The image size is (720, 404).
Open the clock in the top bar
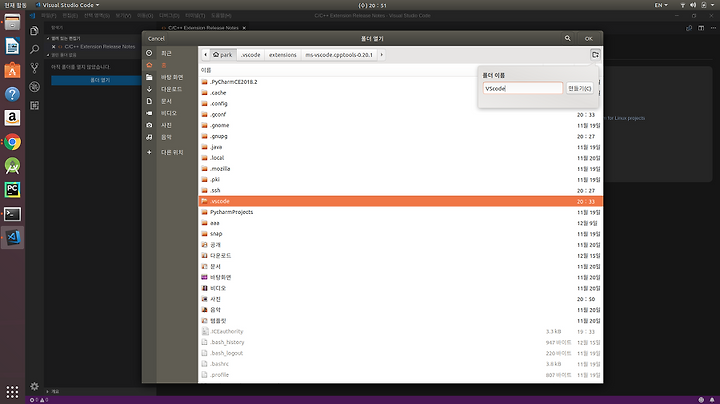point(372,5)
